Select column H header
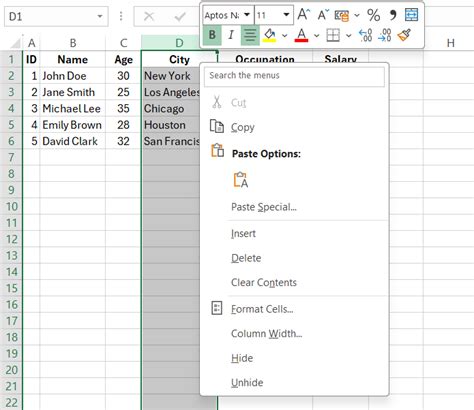Image resolution: width=474 pixels, height=410 pixels. (x=450, y=43)
